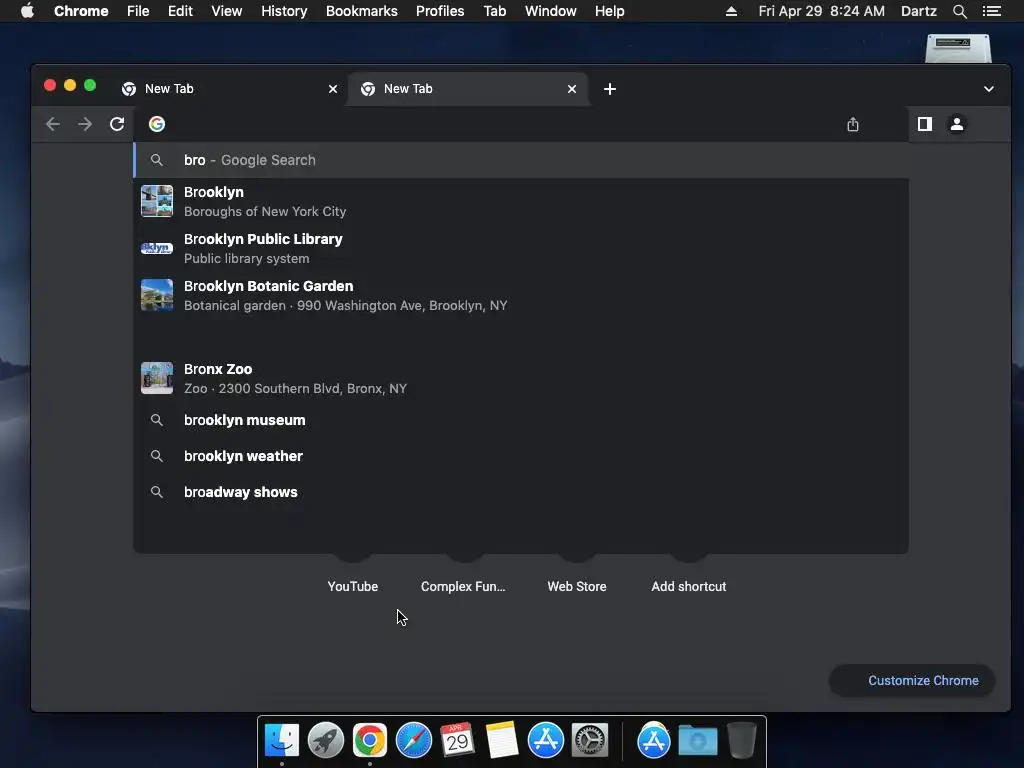Click the Brooklyn Botanic Garden thumbnail

pyautogui.click(x=157, y=295)
